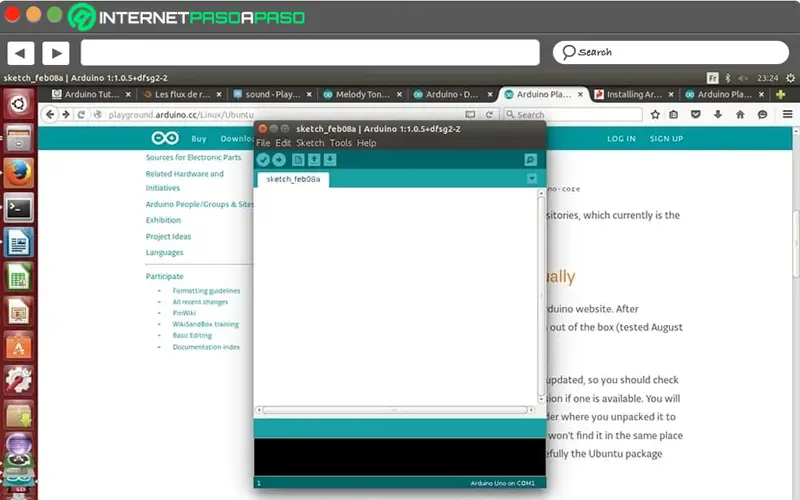
Task: Go to Firefox home page icon
Action: coord(740,115)
